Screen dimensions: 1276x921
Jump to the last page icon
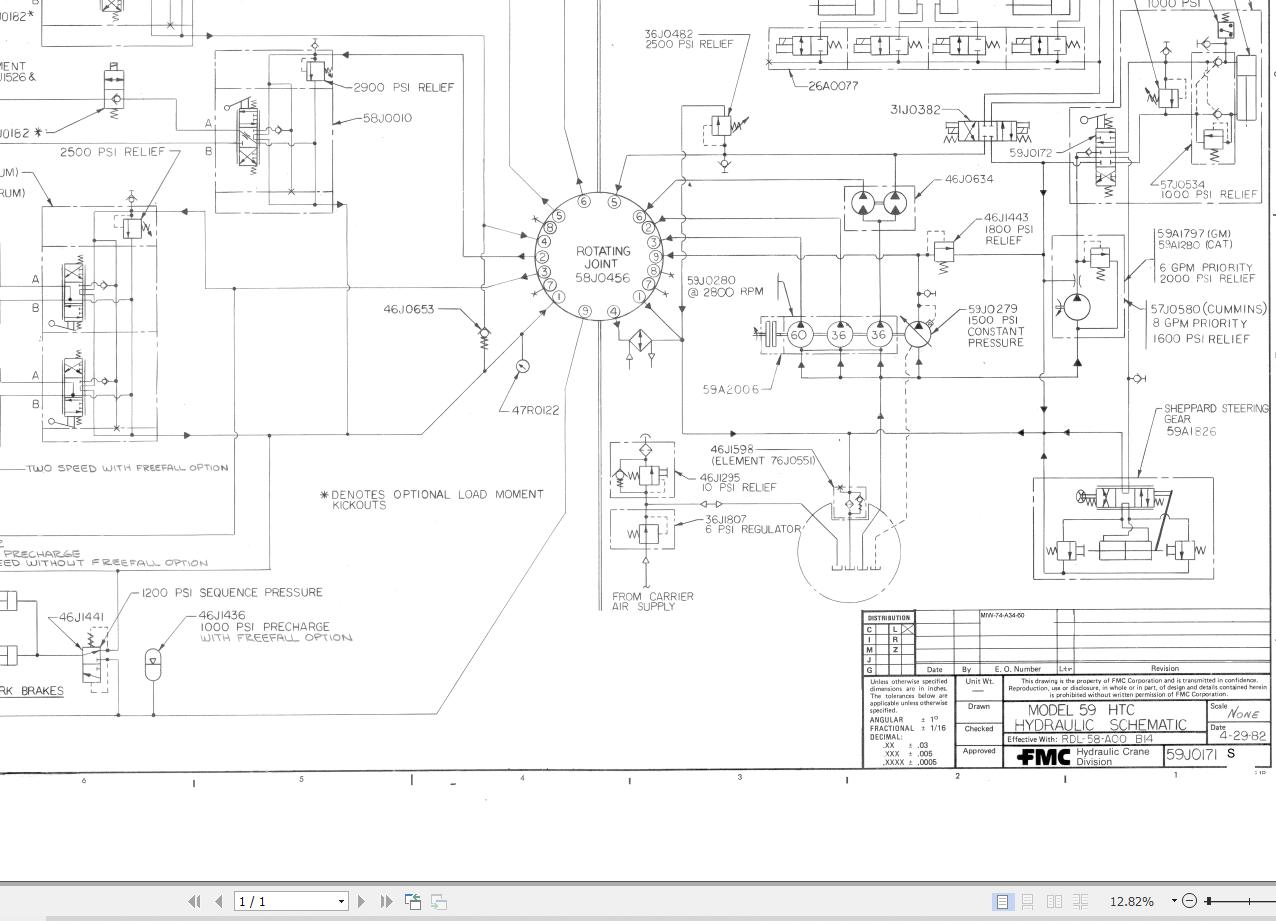click(x=385, y=901)
